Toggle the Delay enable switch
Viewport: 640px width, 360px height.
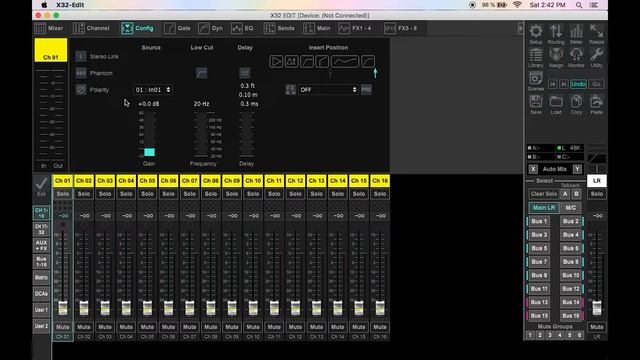click(244, 73)
